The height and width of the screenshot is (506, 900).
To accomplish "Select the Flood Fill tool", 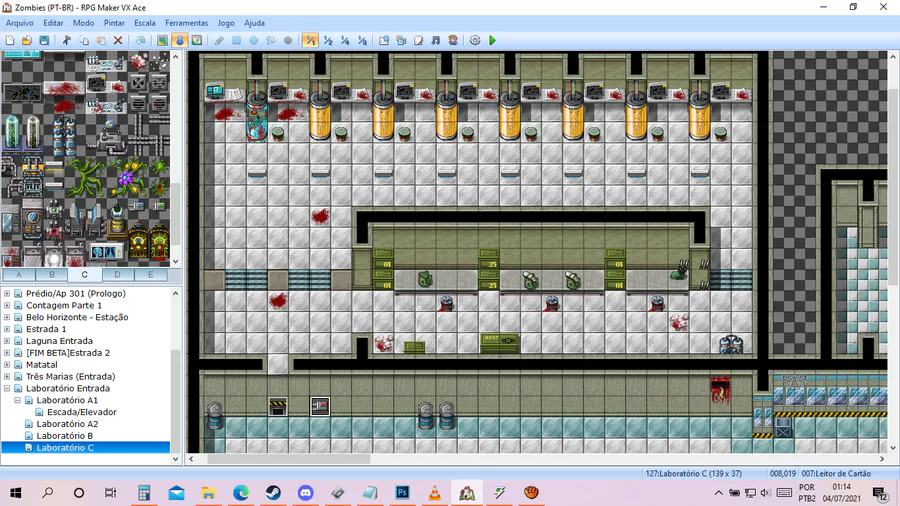I will point(271,40).
